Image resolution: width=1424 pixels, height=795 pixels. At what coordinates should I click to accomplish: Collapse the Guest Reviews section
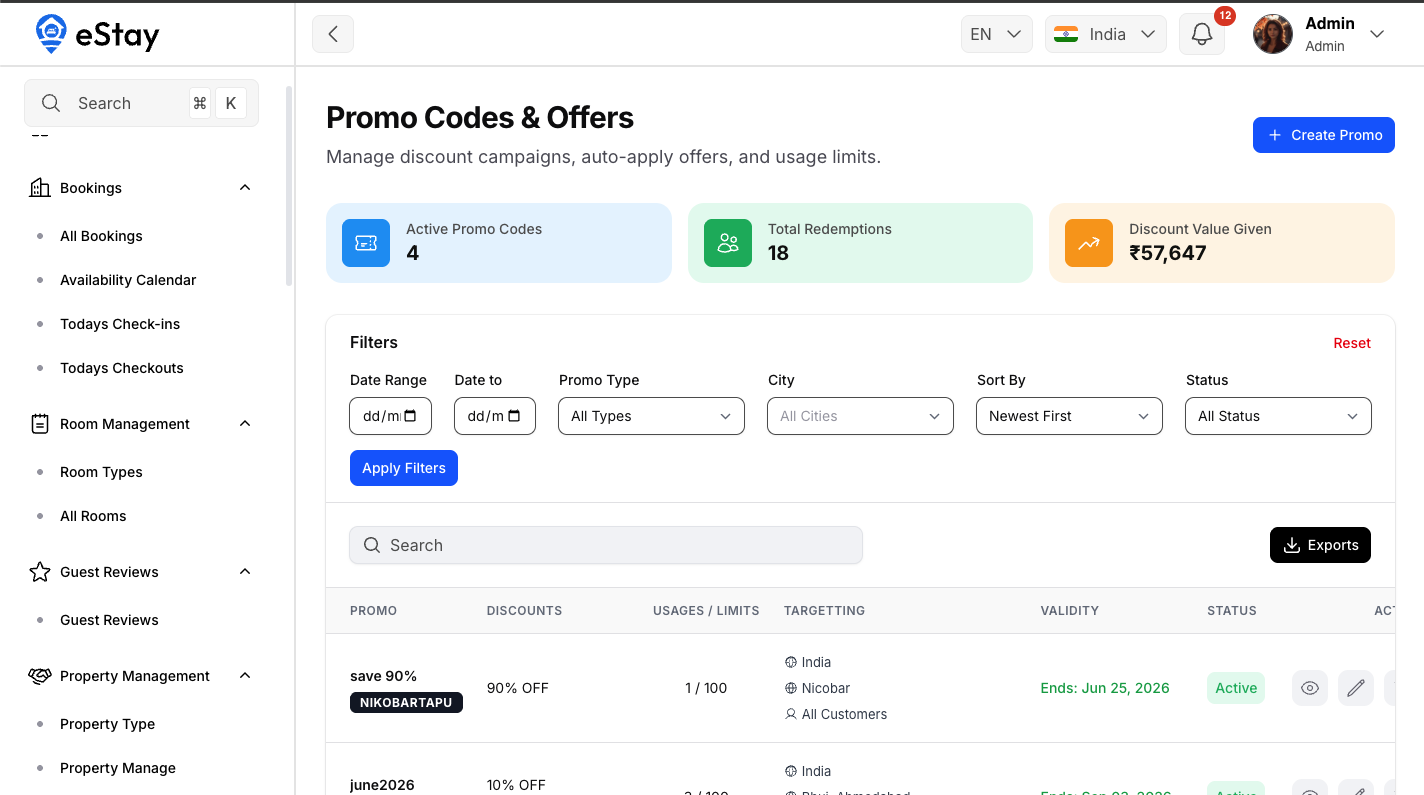(245, 572)
